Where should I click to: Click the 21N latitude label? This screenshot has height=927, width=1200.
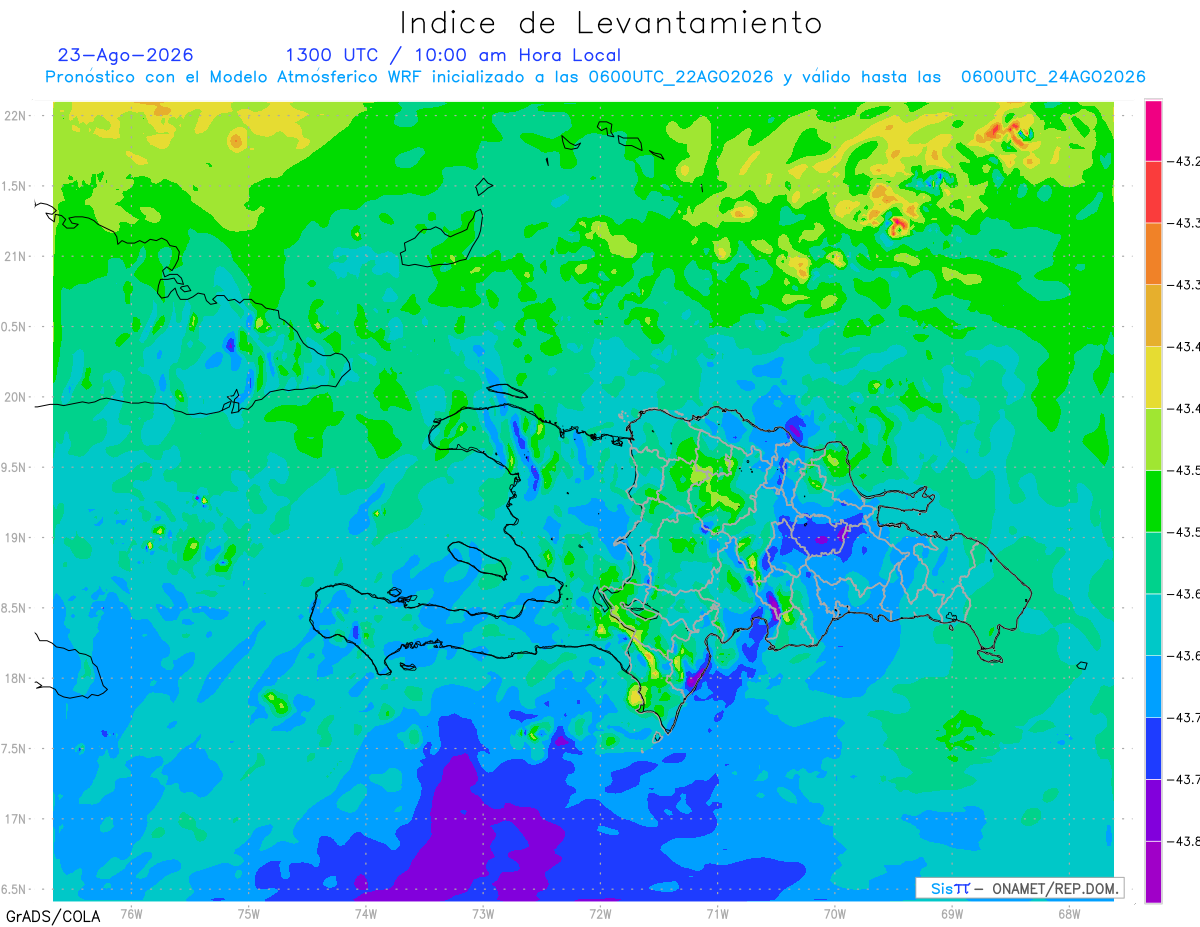click(x=17, y=256)
